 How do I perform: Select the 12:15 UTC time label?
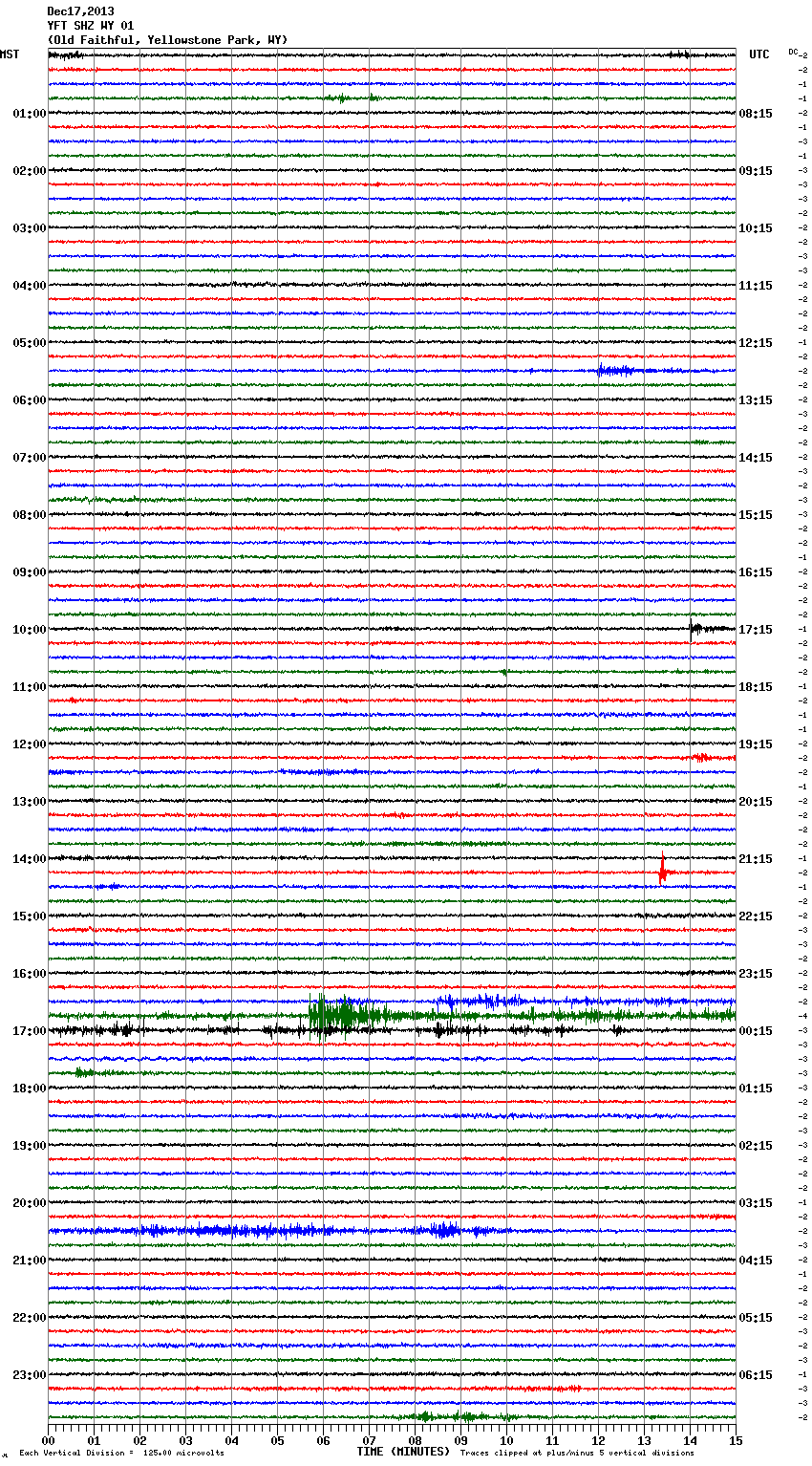pyautogui.click(x=756, y=343)
